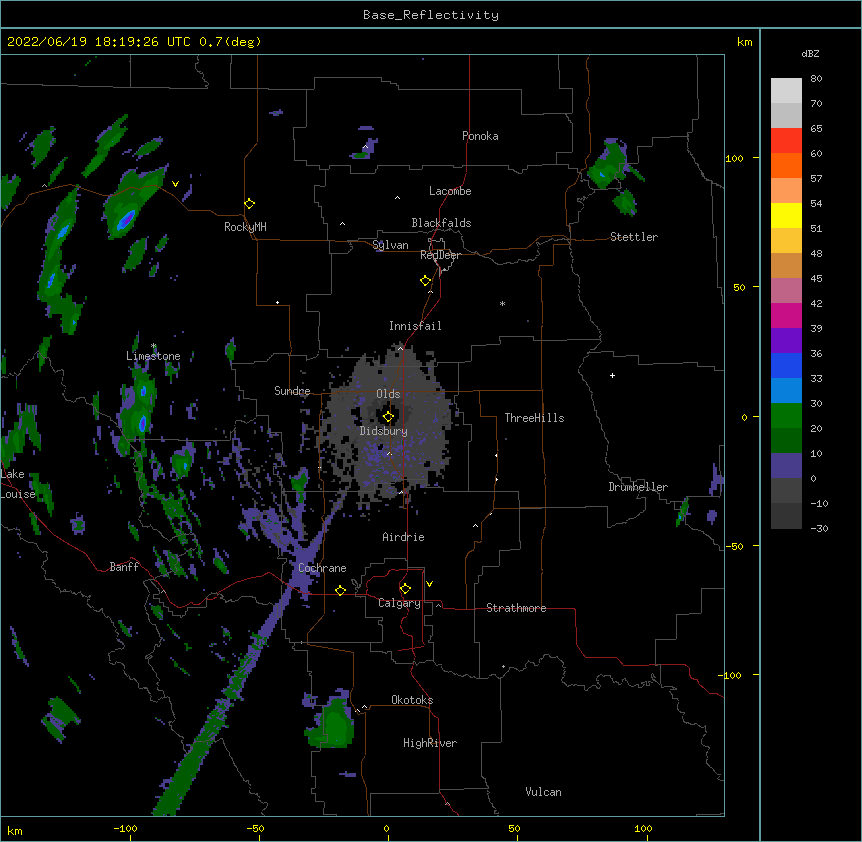Click the Base_Reflectivity title text

(431, 15)
